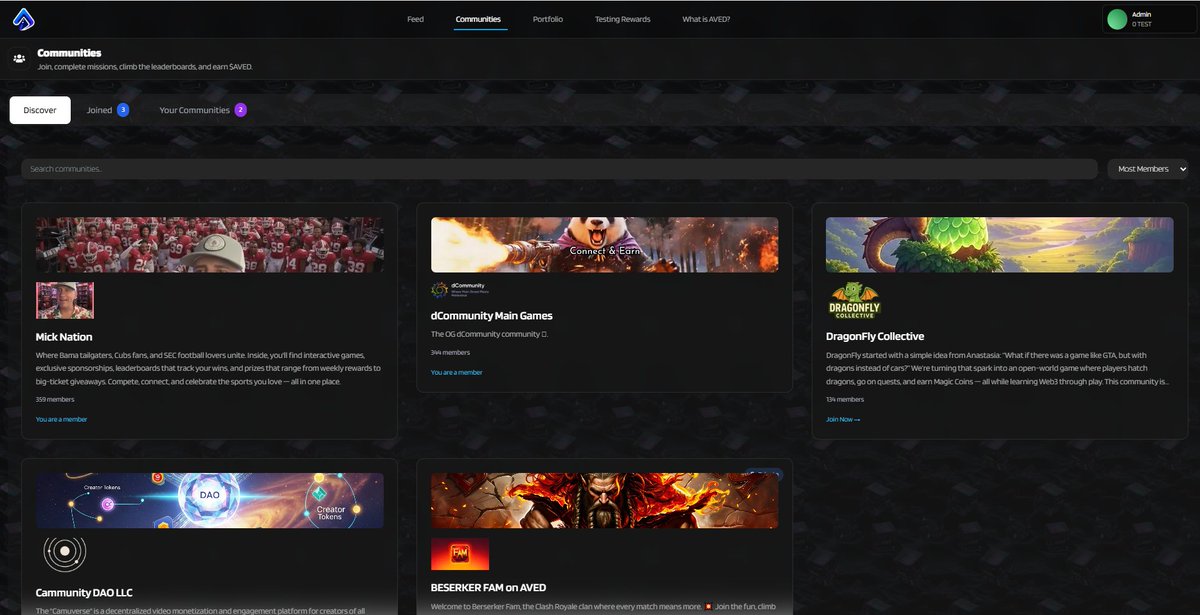The image size is (1200, 615).
Task: Click the red FAM icon on BESERKER FAM card
Action: point(460,554)
